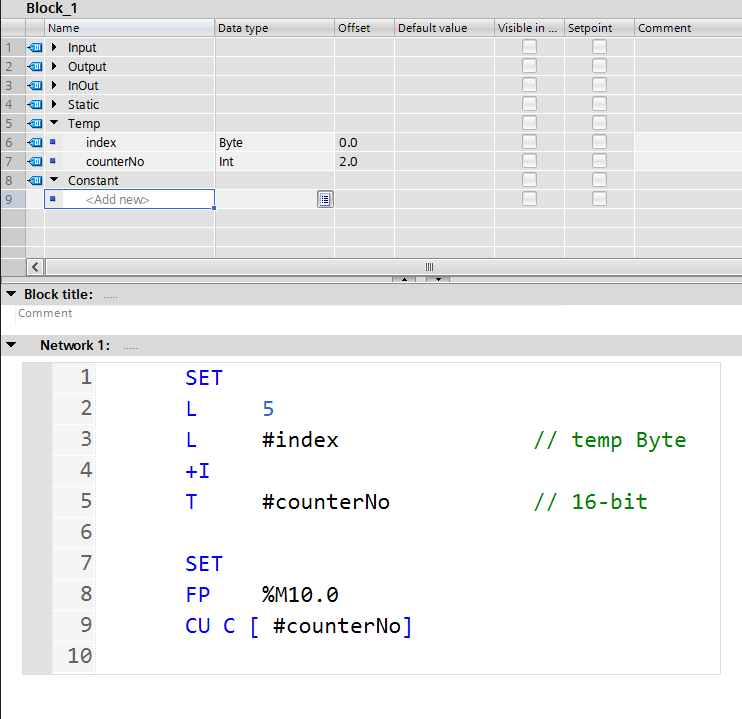Click the interface icon beside the Constant row

coord(35,181)
